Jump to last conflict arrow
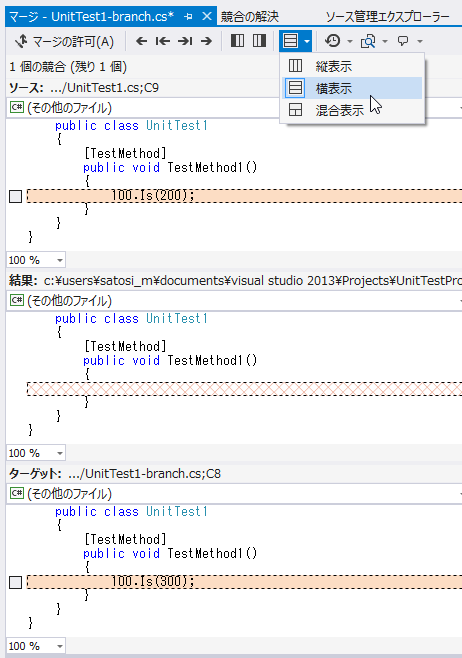 point(185,41)
